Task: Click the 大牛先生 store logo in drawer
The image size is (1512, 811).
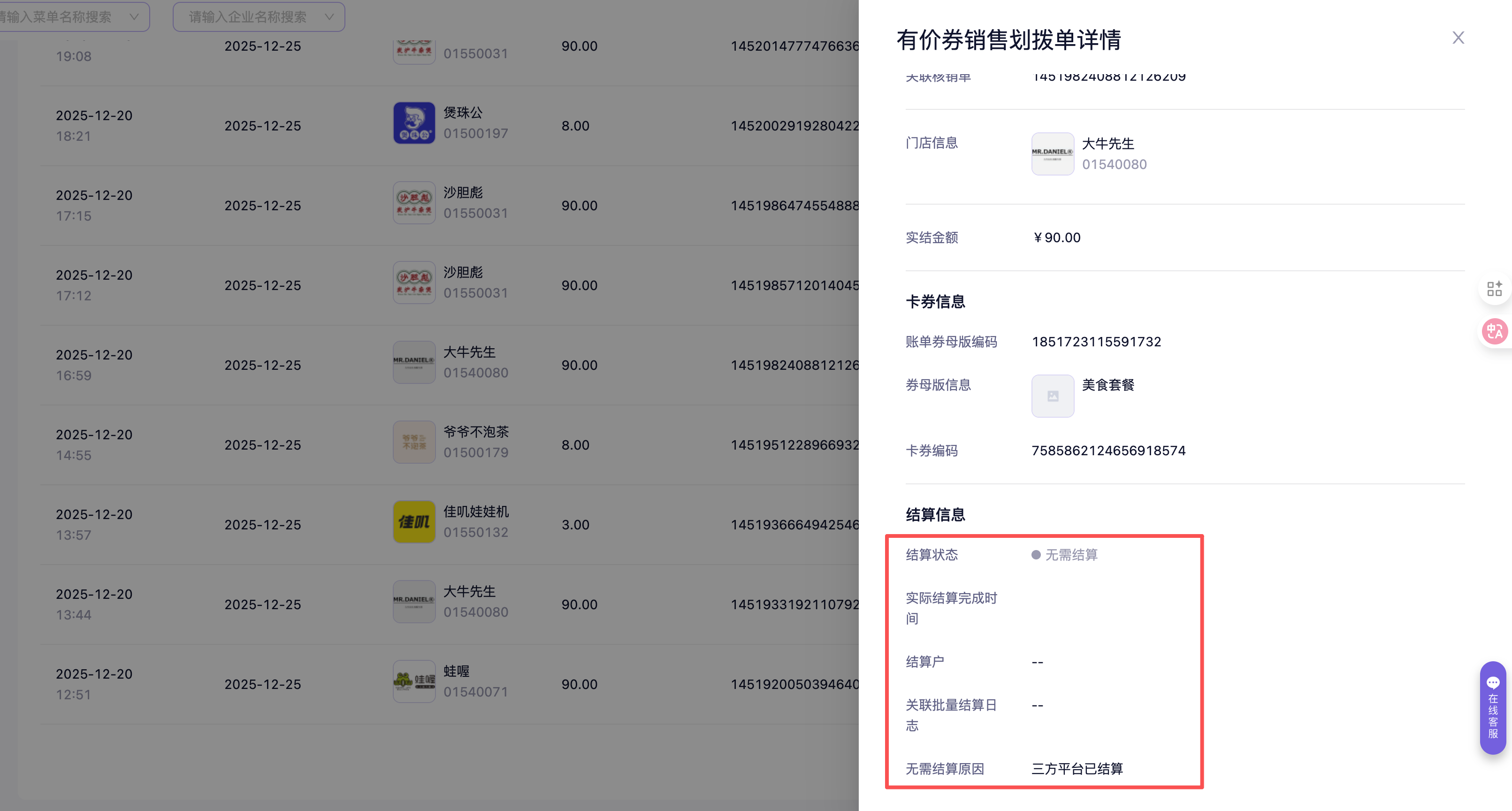Action: pyautogui.click(x=1053, y=154)
